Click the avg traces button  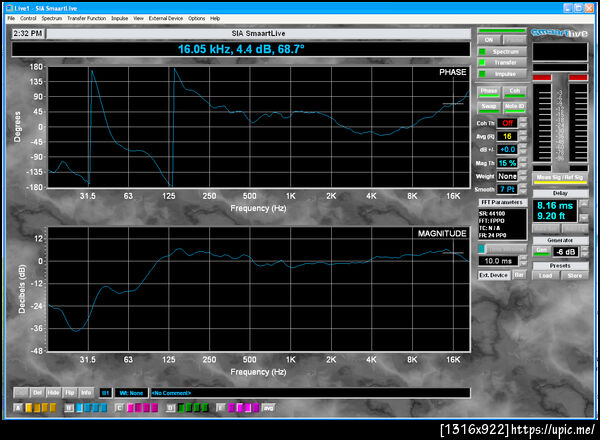(x=269, y=408)
